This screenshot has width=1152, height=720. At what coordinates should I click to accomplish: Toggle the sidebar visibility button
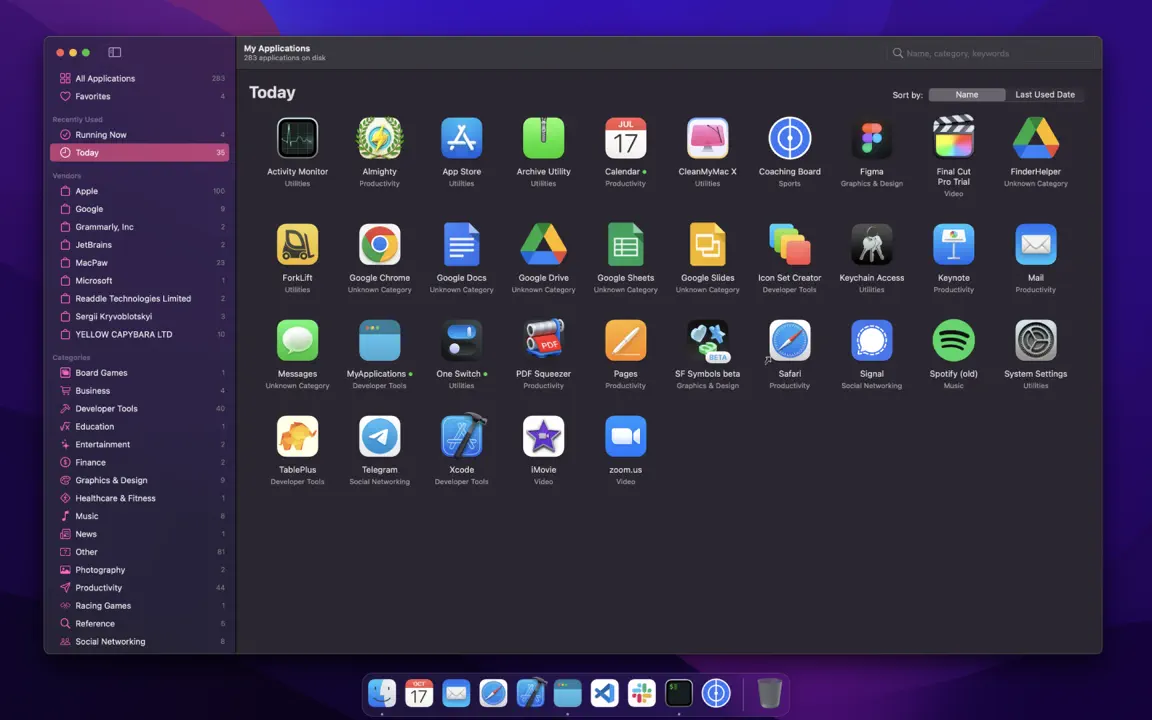click(115, 52)
